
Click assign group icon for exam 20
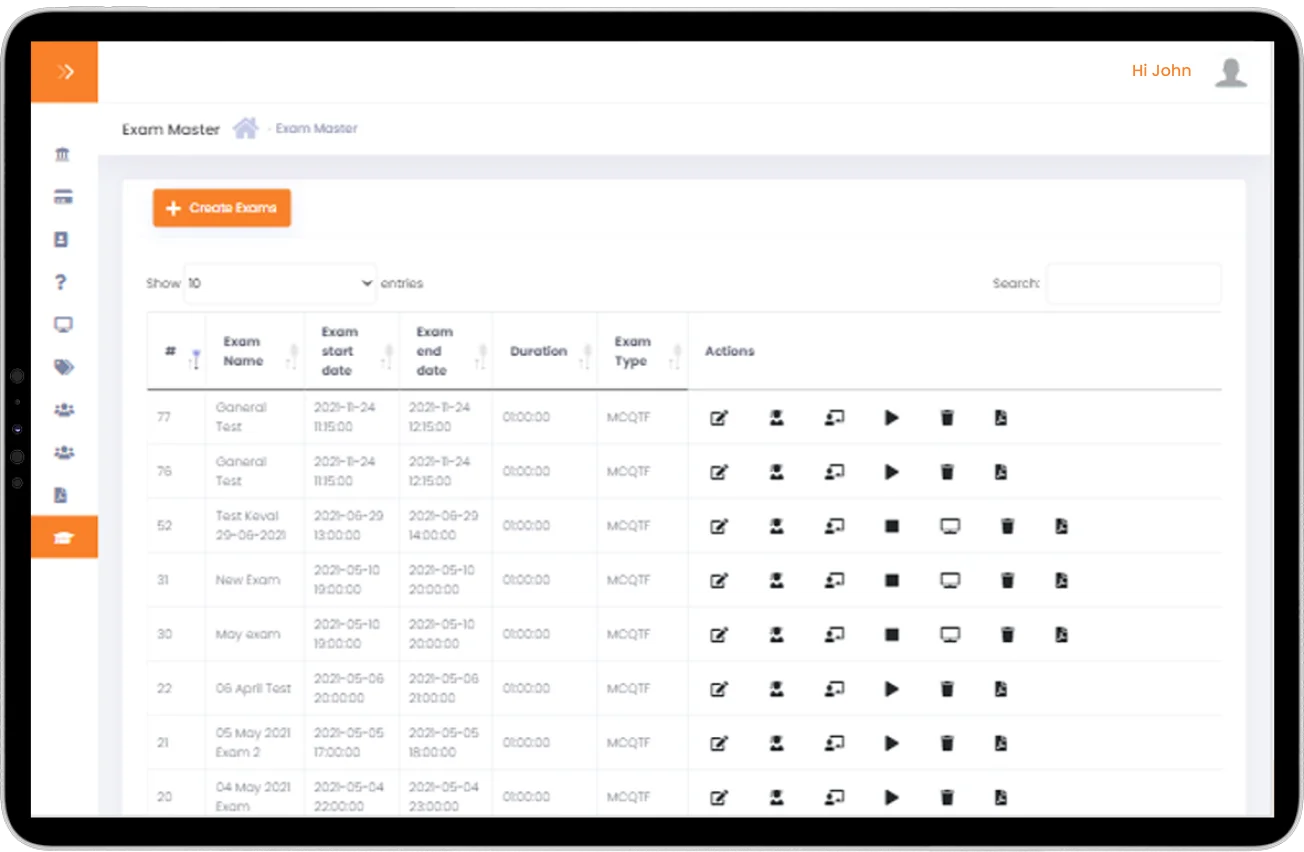(834, 797)
